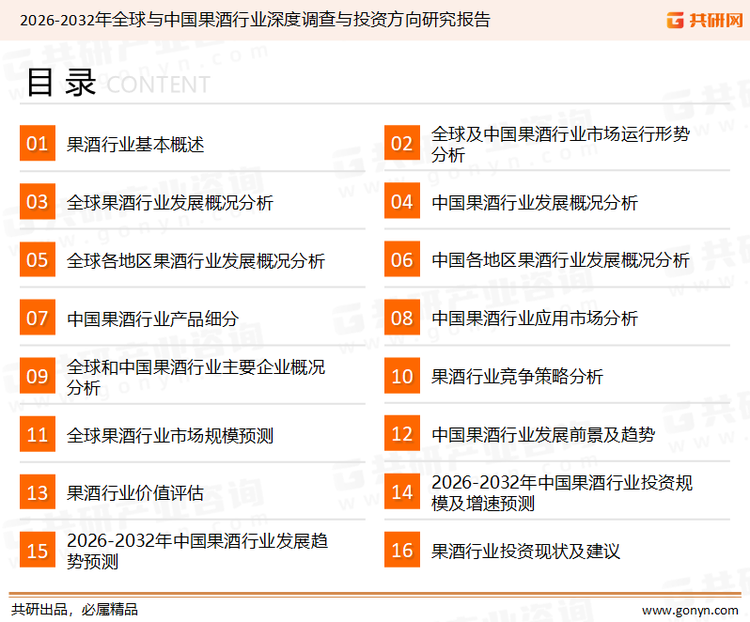The height and width of the screenshot is (622, 750).
Task: Click the orange 02 number box
Action: 402,143
